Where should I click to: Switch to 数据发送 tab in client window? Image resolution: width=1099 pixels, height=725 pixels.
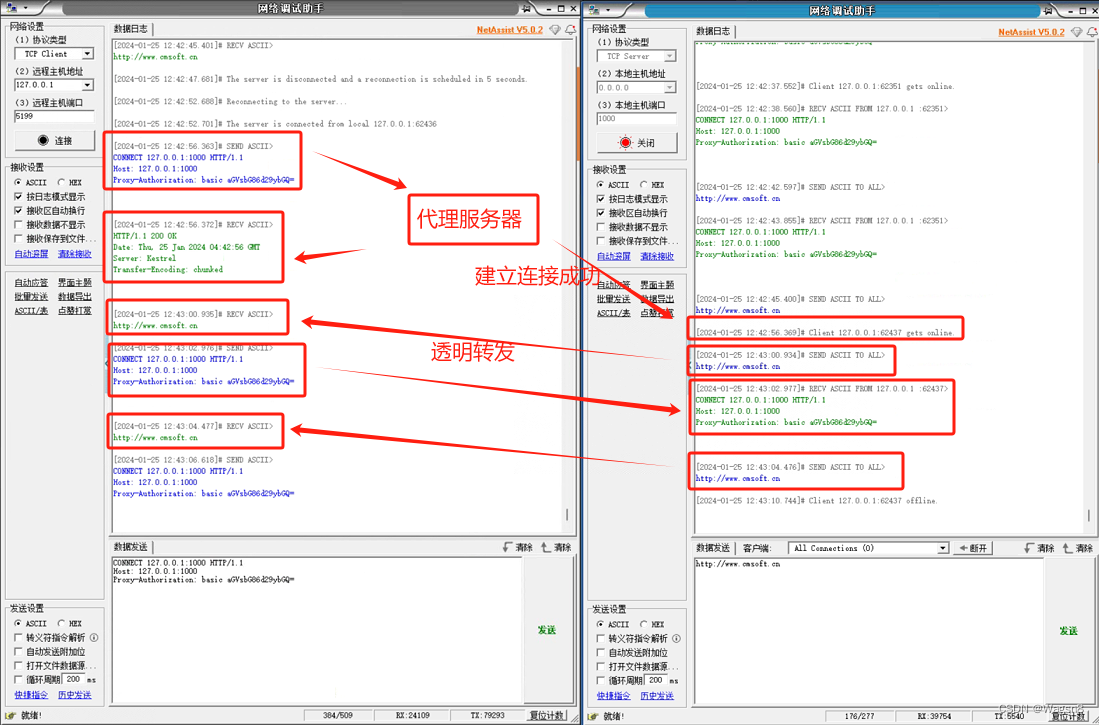coord(130,547)
